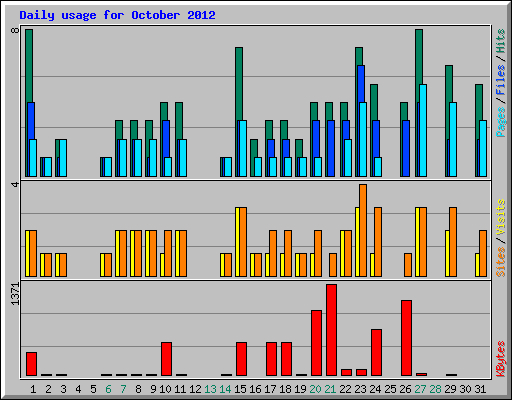
Task: Click day label '18' on the x-axis
Action: pos(285,389)
